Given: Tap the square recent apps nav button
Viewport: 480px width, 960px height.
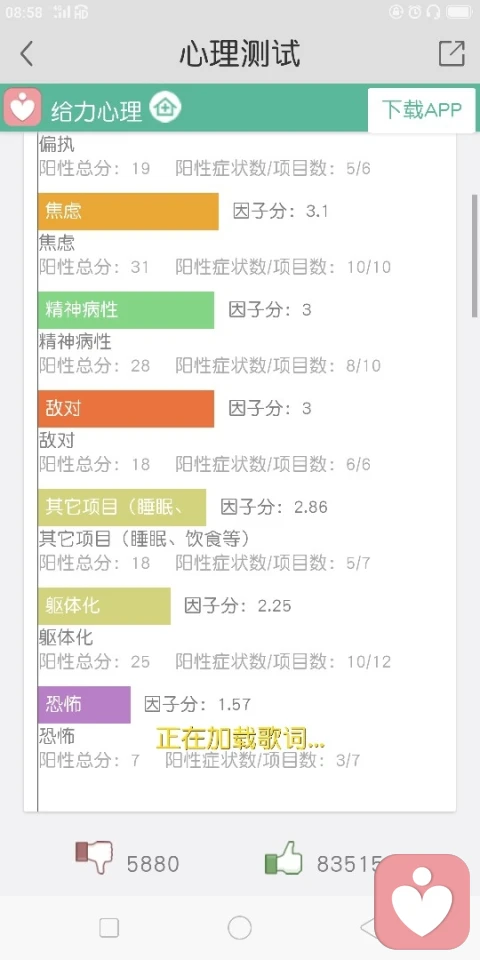Looking at the screenshot, I should click(109, 928).
